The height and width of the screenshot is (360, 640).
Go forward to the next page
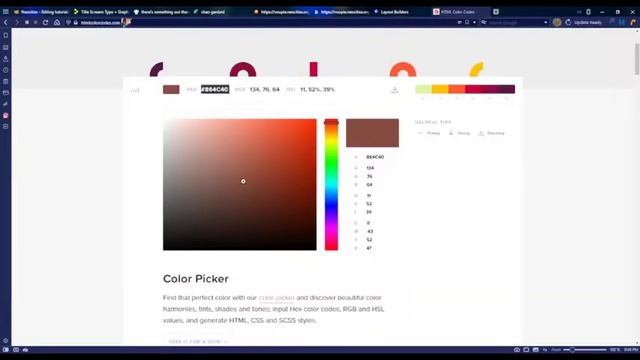16,22
